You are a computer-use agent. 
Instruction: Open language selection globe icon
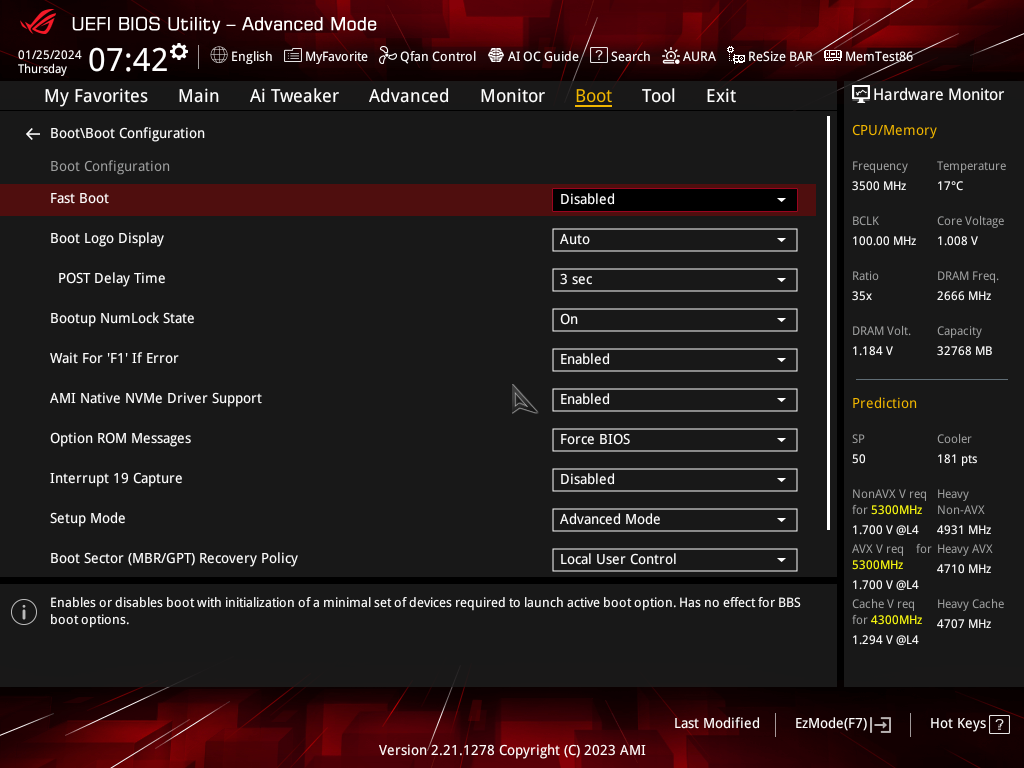click(x=219, y=56)
